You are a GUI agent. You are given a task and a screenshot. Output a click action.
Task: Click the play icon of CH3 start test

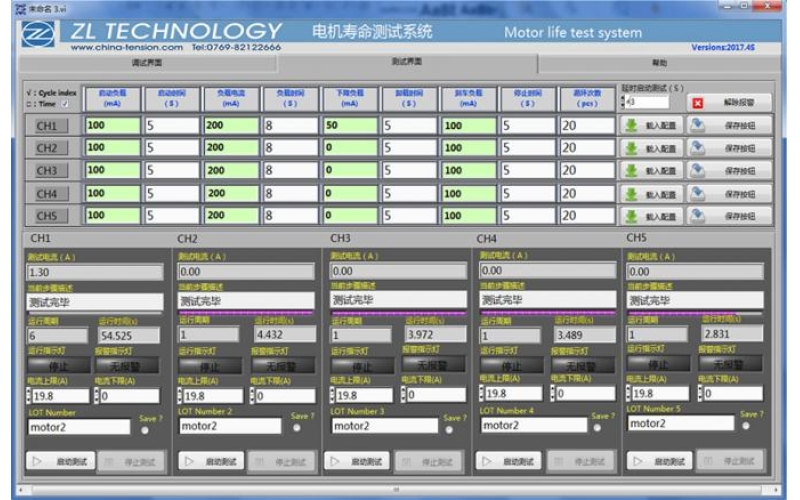(335, 461)
